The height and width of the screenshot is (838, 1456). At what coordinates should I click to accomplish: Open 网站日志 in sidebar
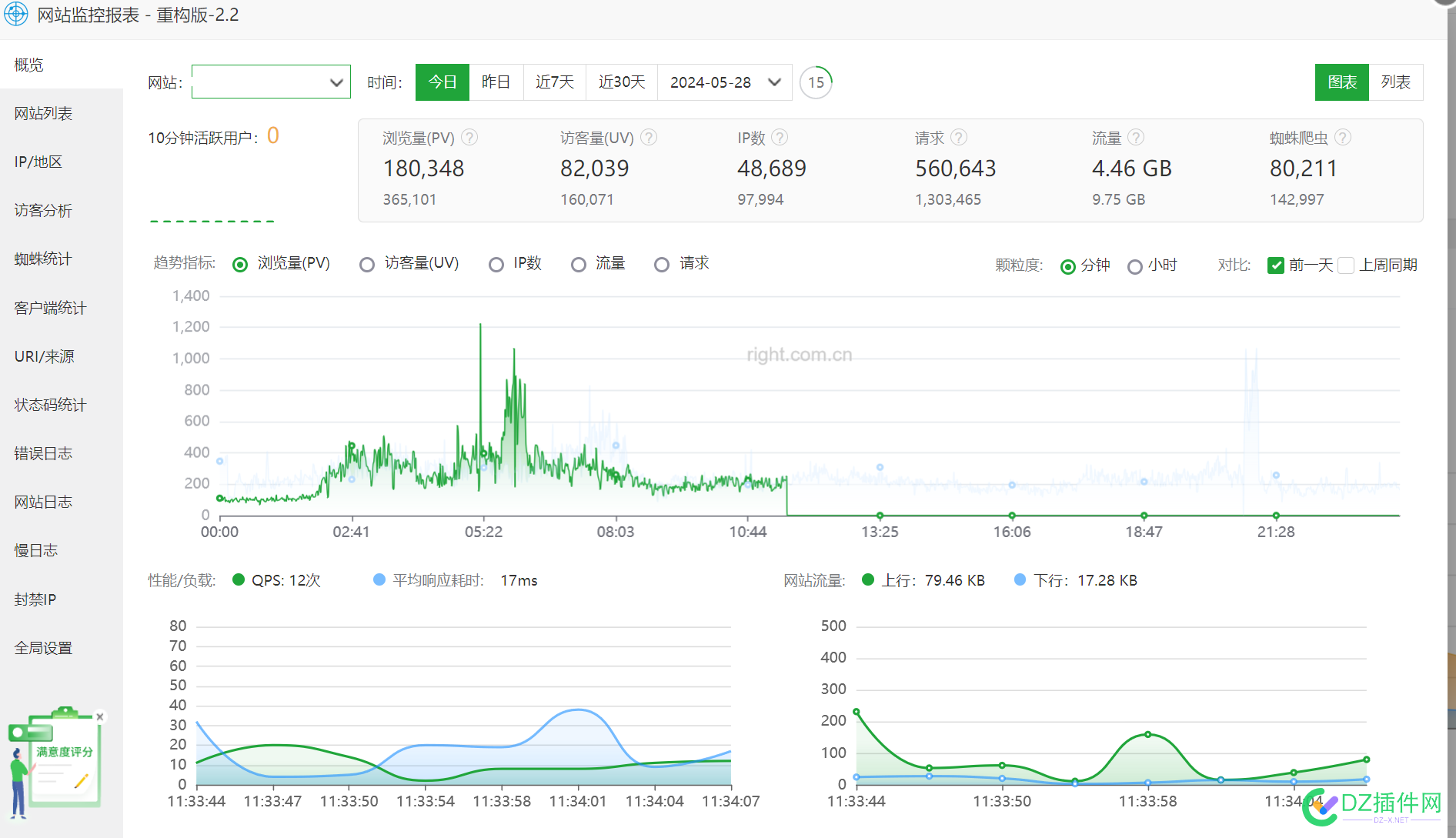[x=62, y=502]
